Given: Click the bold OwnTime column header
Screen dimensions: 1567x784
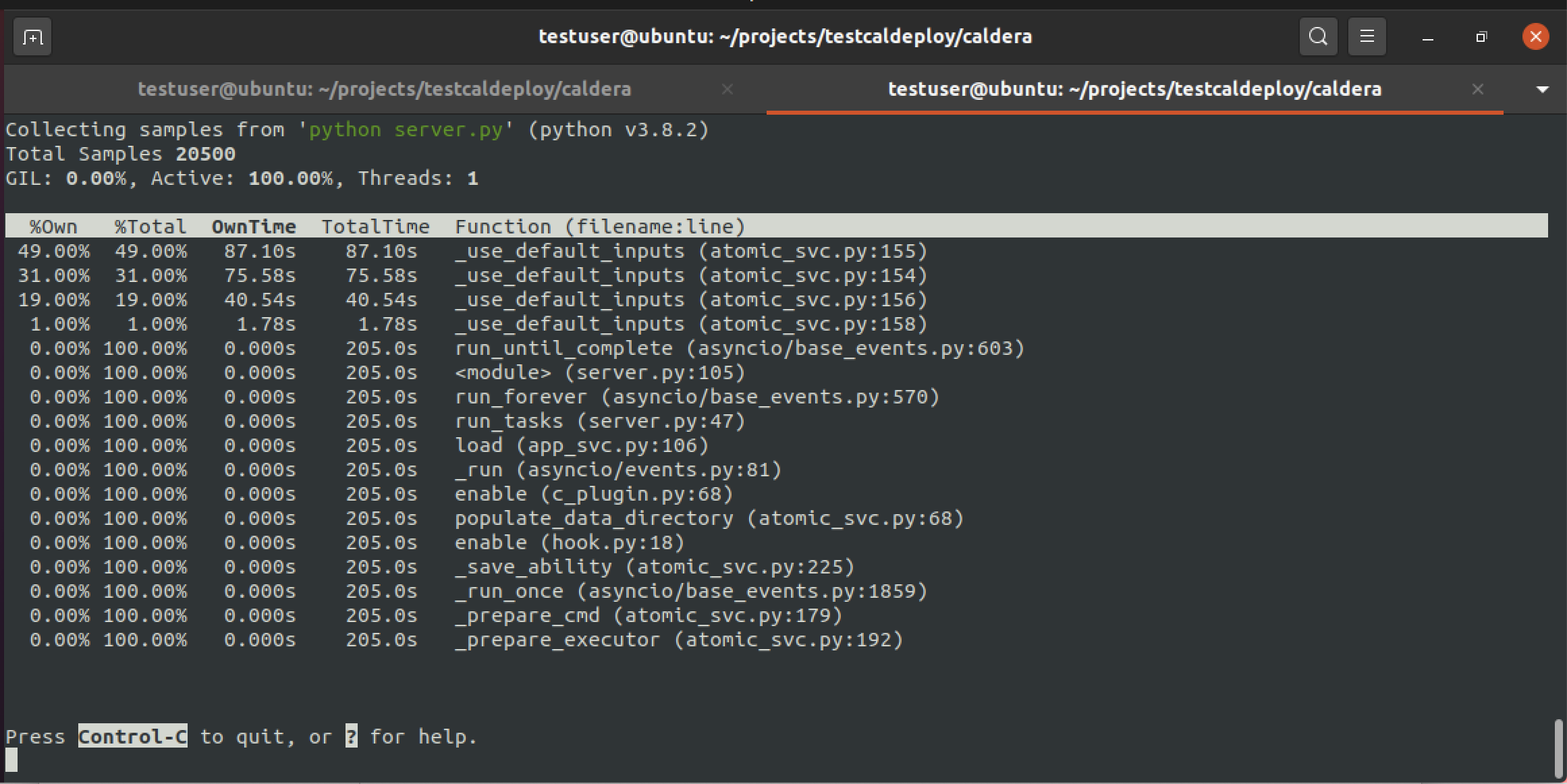Looking at the screenshot, I should 254,227.
